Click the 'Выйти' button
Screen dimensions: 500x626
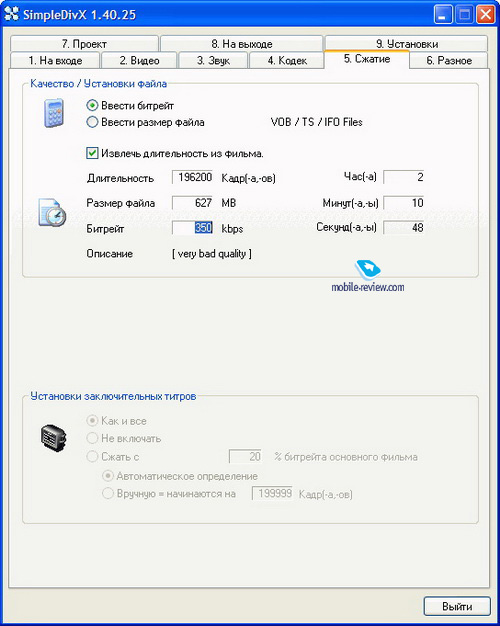tap(457, 606)
